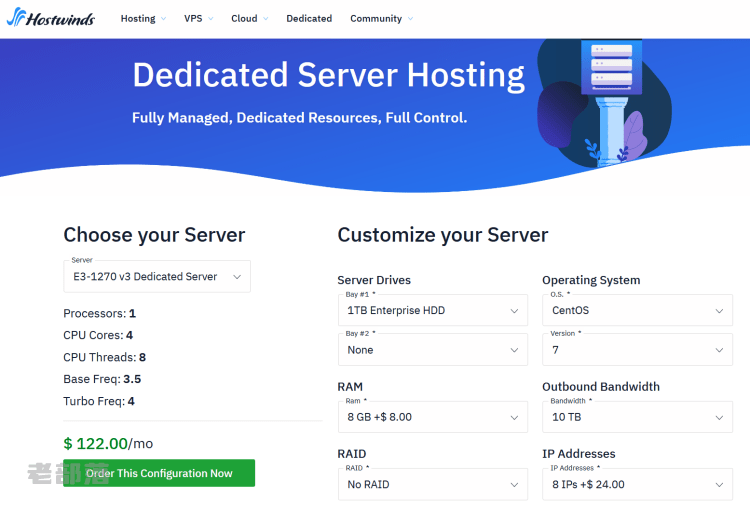
Task: Click the Customize your Server heading
Action: coord(442,235)
